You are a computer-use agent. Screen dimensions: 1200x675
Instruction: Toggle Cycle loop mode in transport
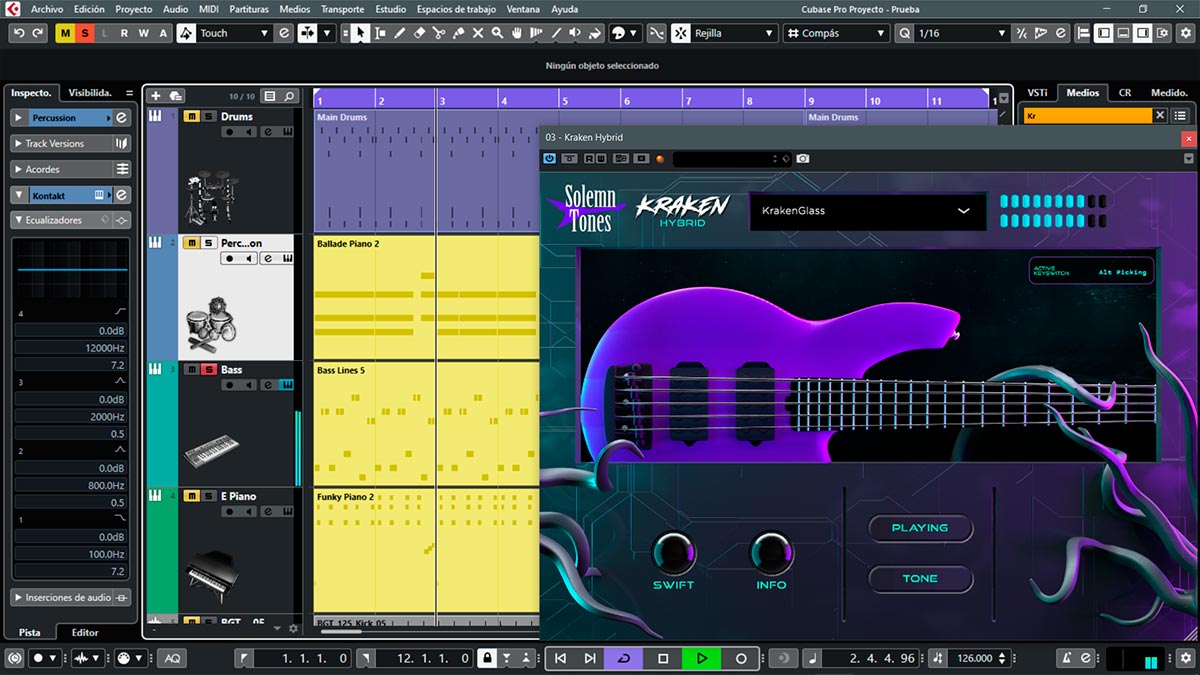624,658
